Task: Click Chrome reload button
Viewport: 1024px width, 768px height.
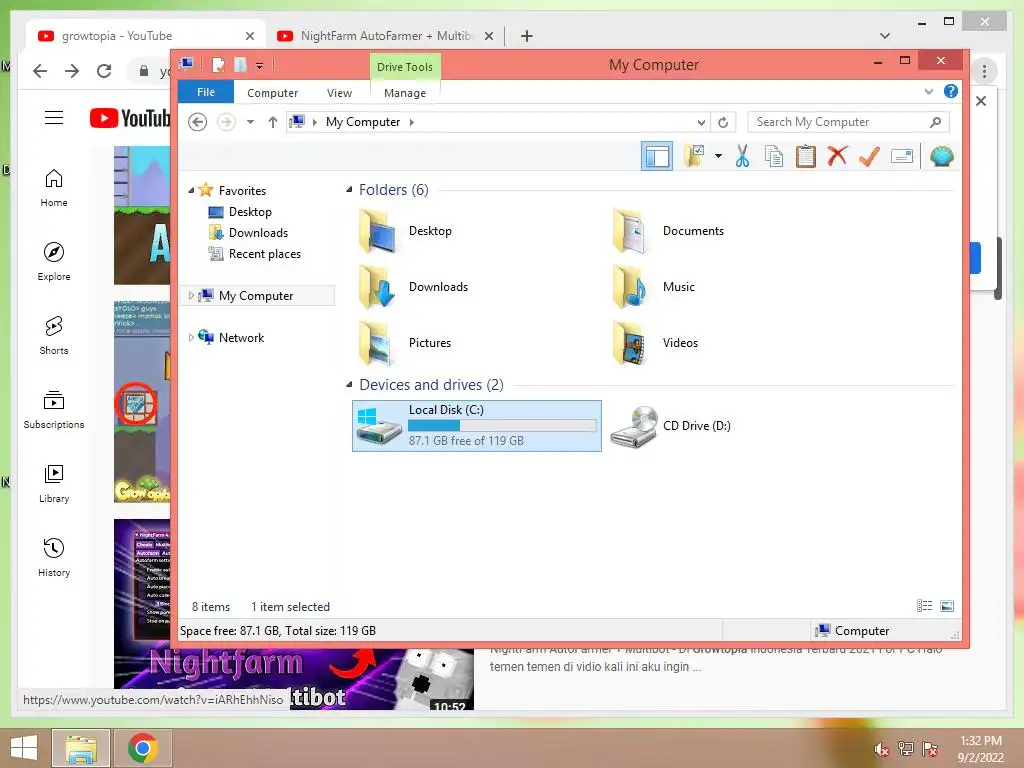Action: 104,71
